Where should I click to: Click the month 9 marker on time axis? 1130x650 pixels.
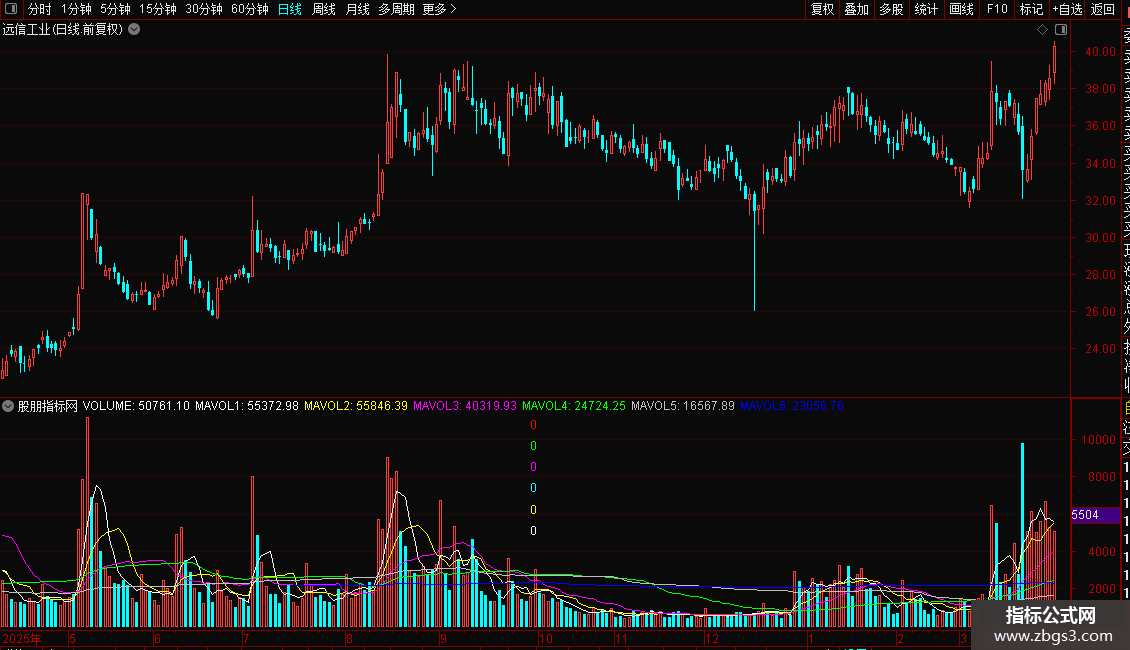click(x=443, y=638)
